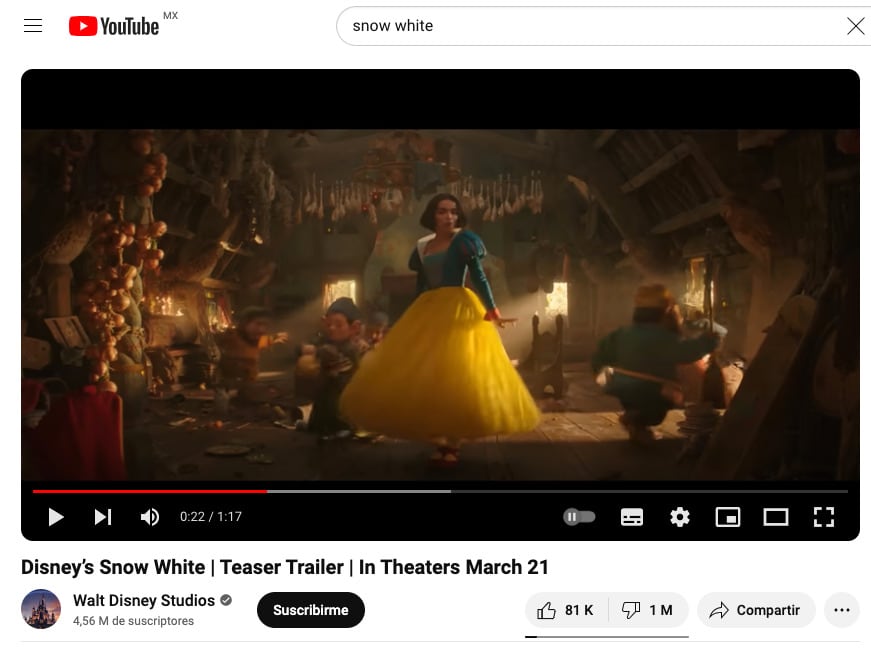Turn on subtitles/closed captions

tap(632, 517)
